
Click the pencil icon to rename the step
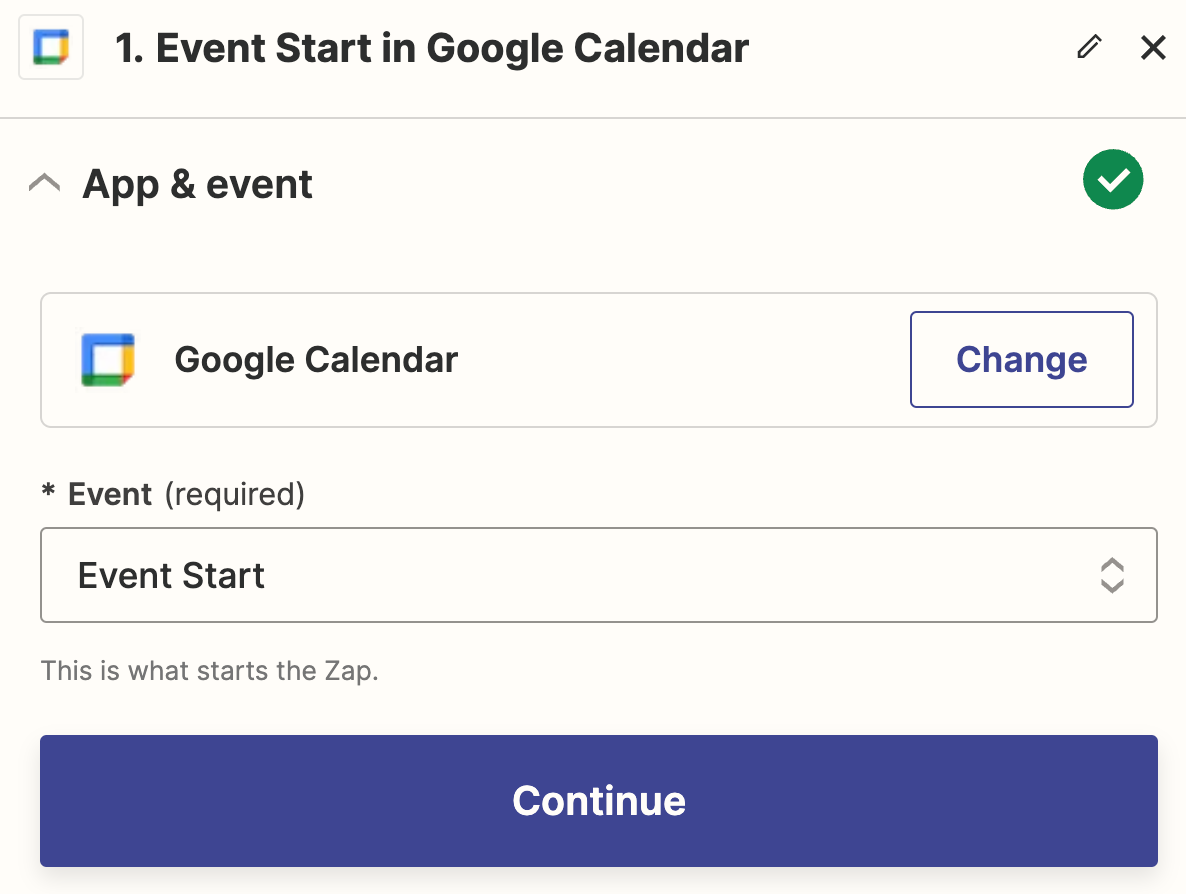coord(1089,47)
